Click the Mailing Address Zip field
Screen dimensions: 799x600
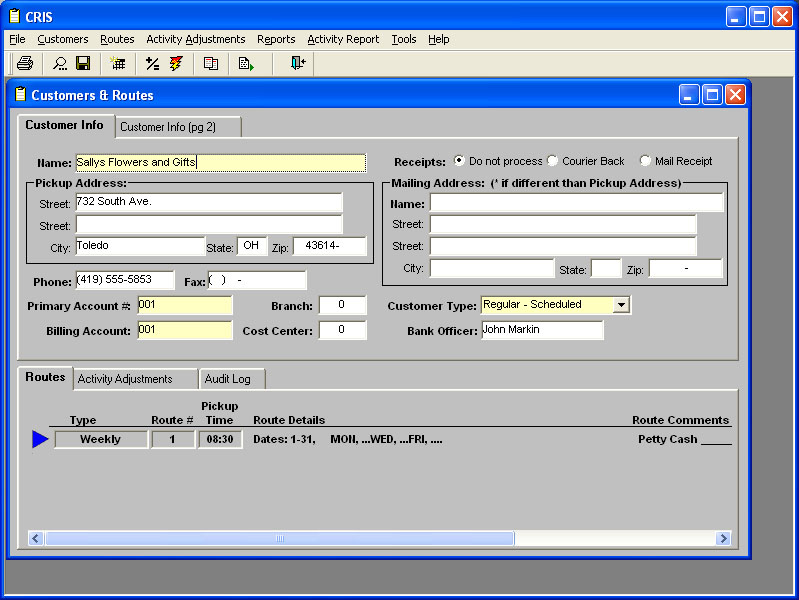(x=686, y=268)
